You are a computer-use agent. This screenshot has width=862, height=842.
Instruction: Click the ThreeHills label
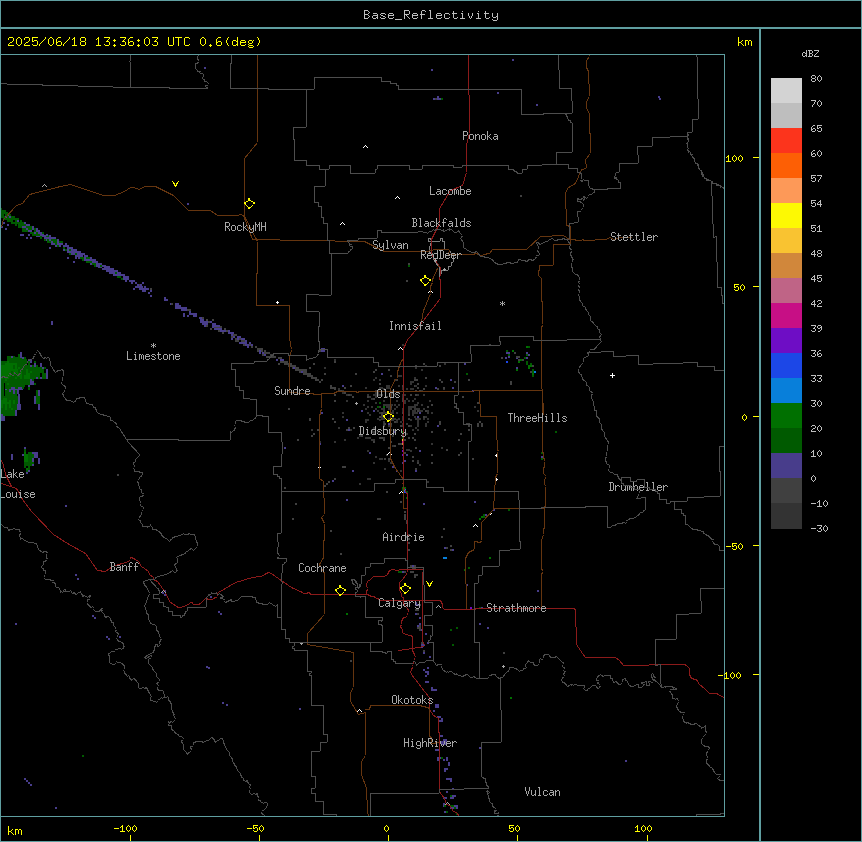537,418
